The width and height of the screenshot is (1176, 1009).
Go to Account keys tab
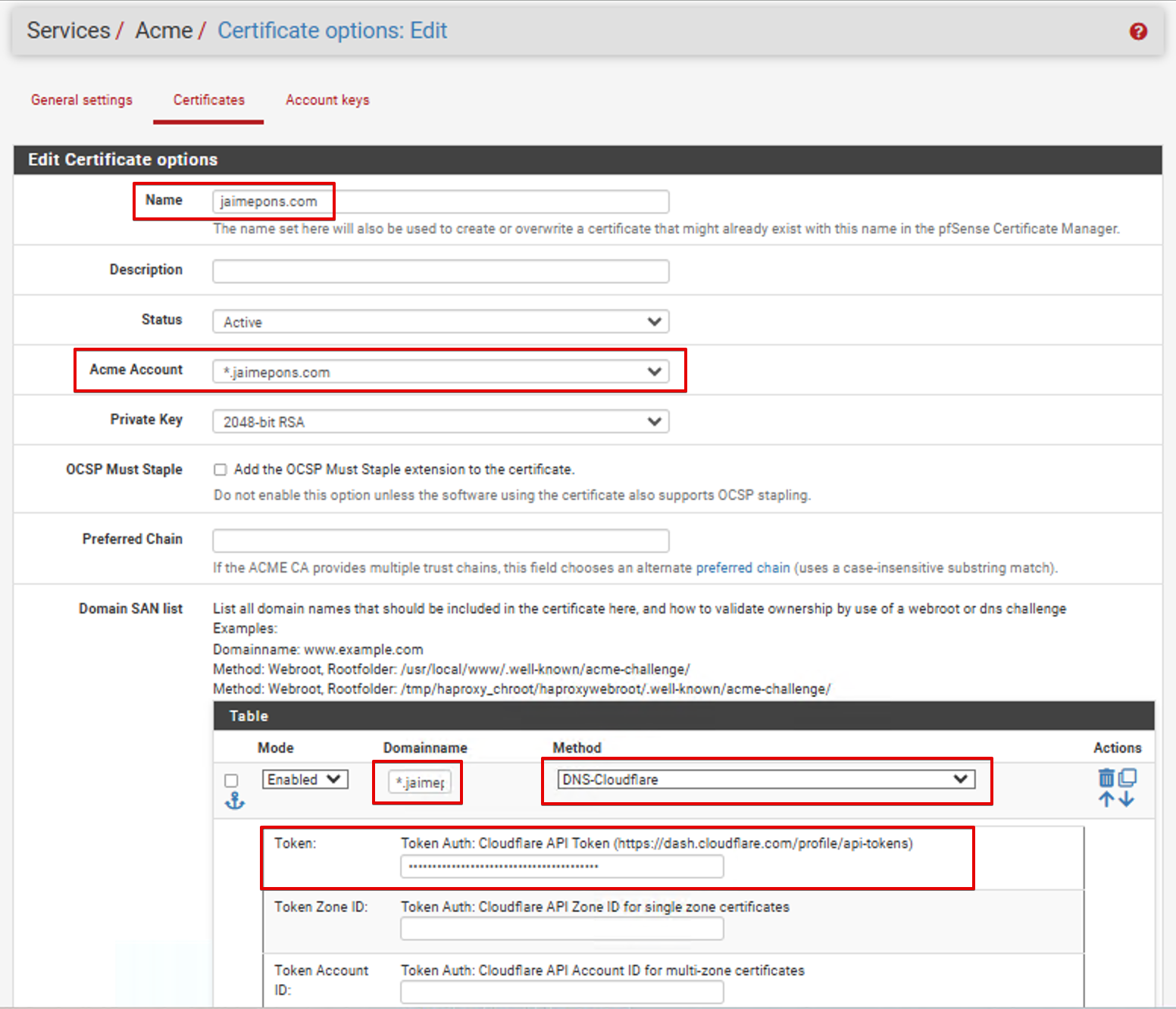click(x=327, y=100)
